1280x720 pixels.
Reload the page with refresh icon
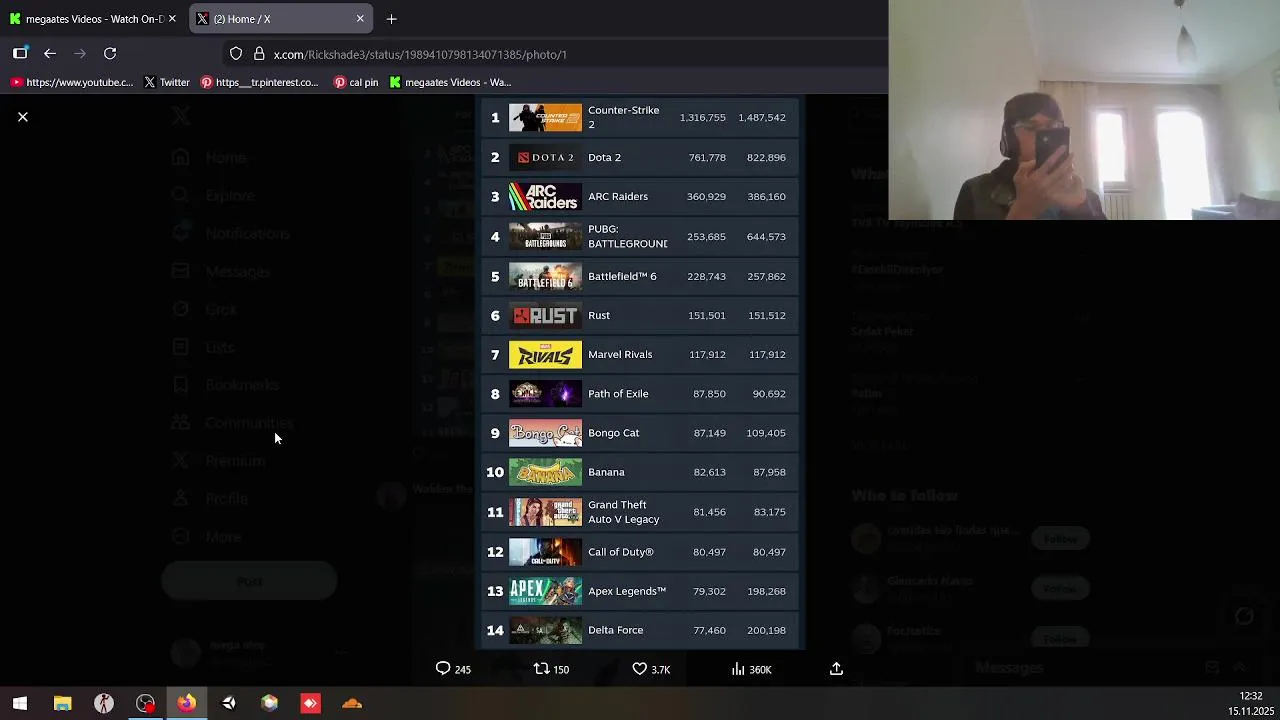pos(110,54)
